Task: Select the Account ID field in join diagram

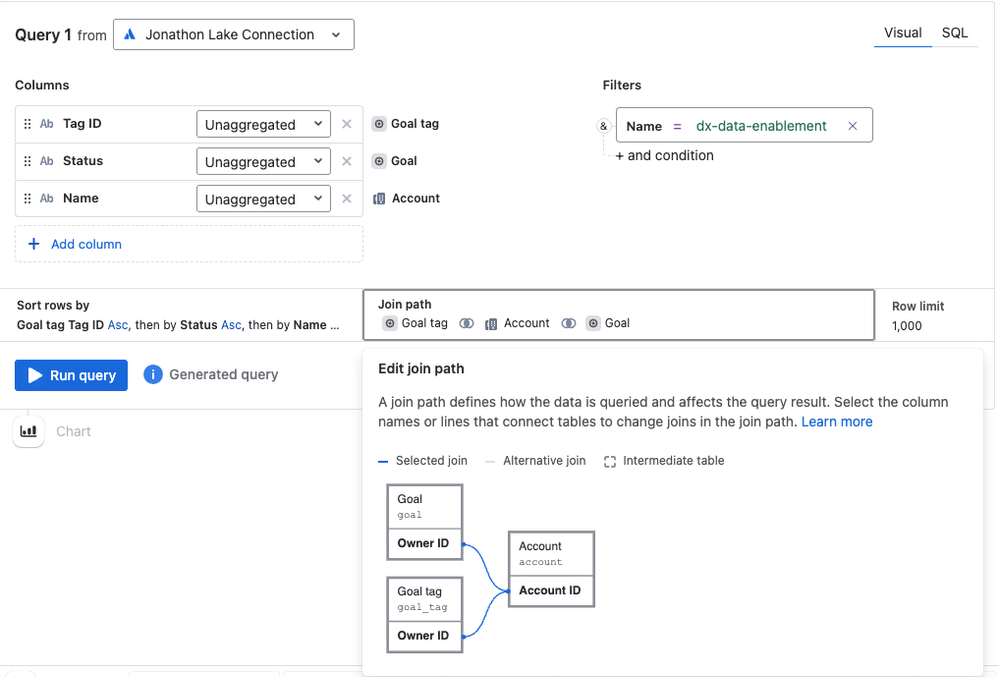Action: tap(550, 591)
